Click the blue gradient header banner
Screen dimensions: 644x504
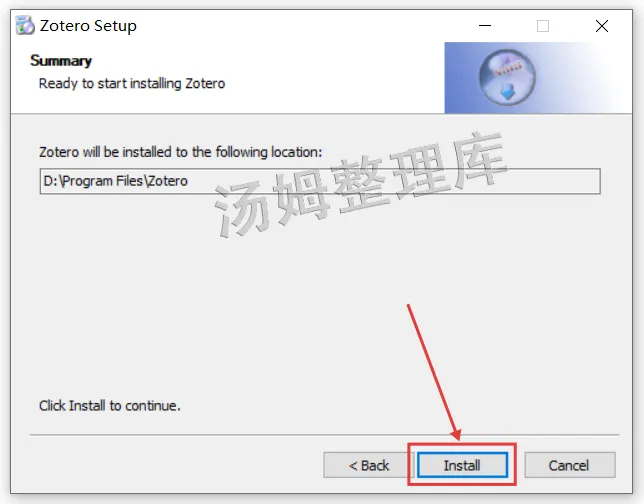(x=538, y=78)
